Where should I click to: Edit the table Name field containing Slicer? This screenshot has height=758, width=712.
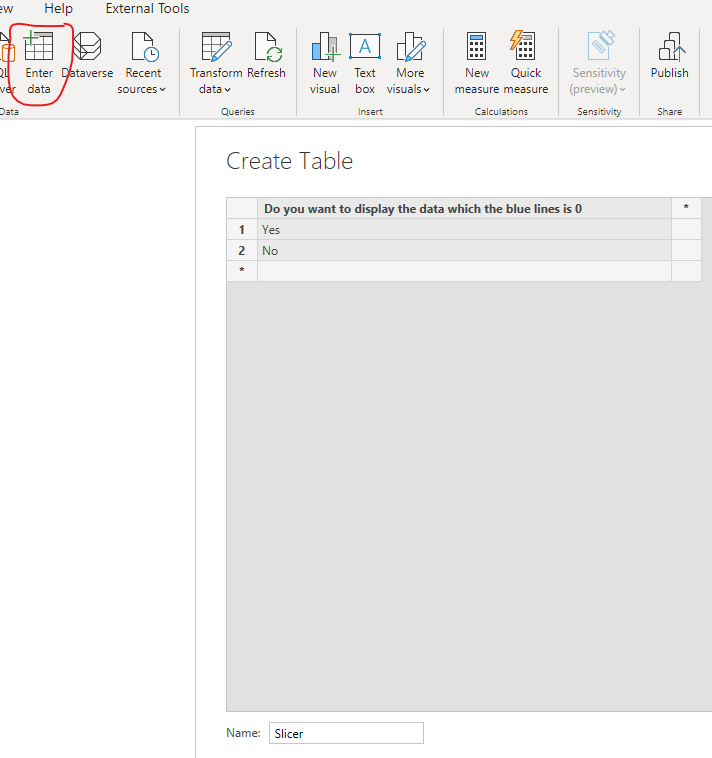346,733
